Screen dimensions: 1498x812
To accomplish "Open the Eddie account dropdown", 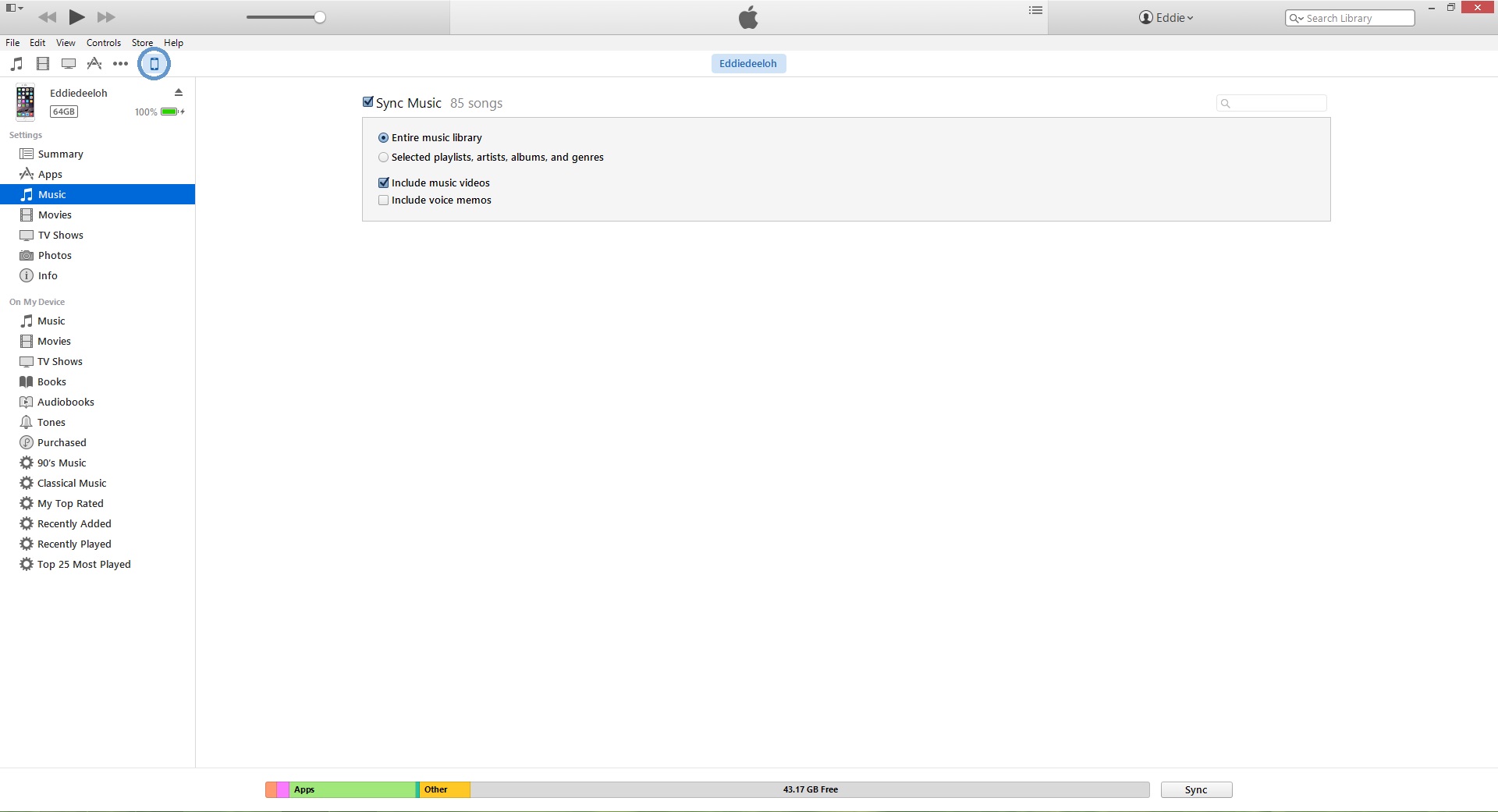I will (1166, 18).
